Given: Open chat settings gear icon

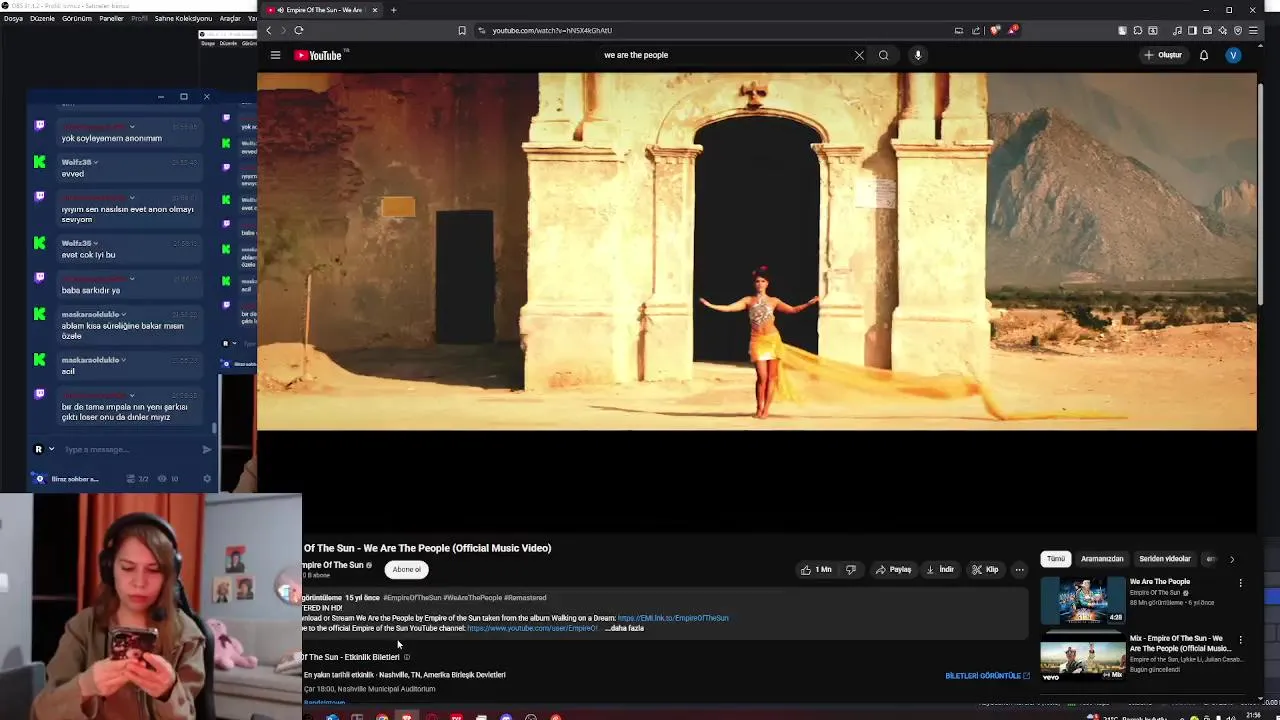Looking at the screenshot, I should (x=207, y=479).
